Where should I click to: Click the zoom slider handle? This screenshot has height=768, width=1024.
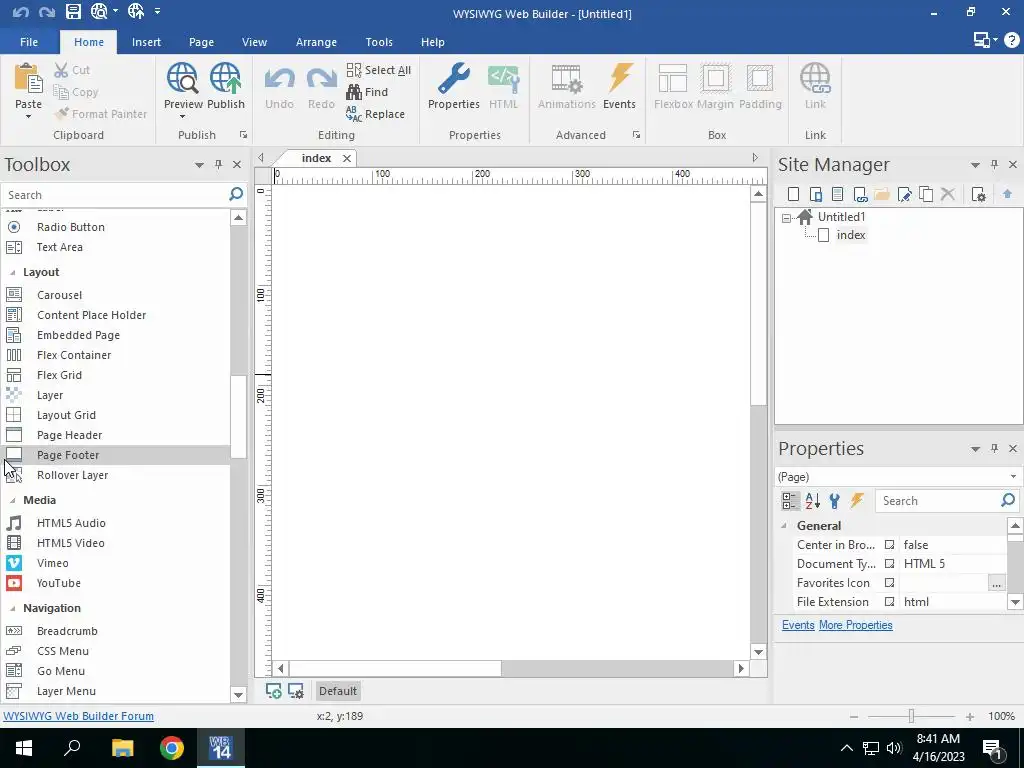click(911, 716)
